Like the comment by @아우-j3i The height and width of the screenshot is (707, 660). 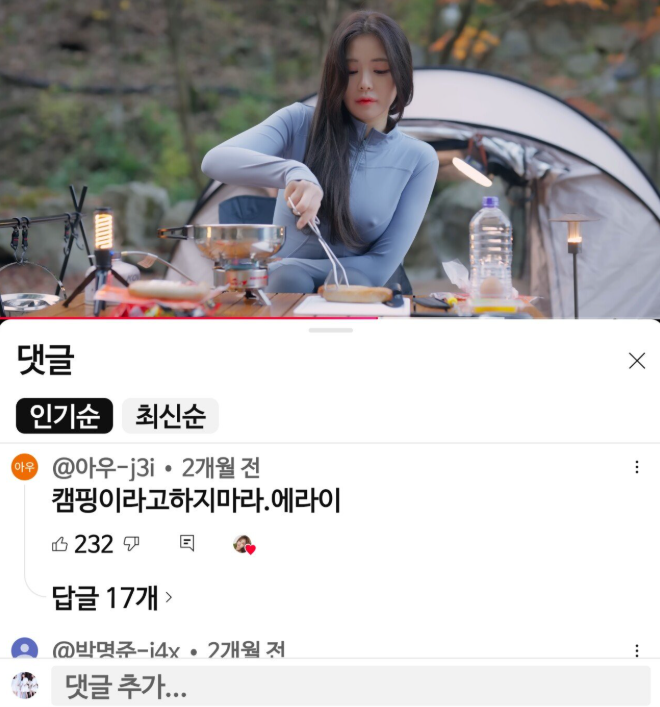click(x=60, y=544)
